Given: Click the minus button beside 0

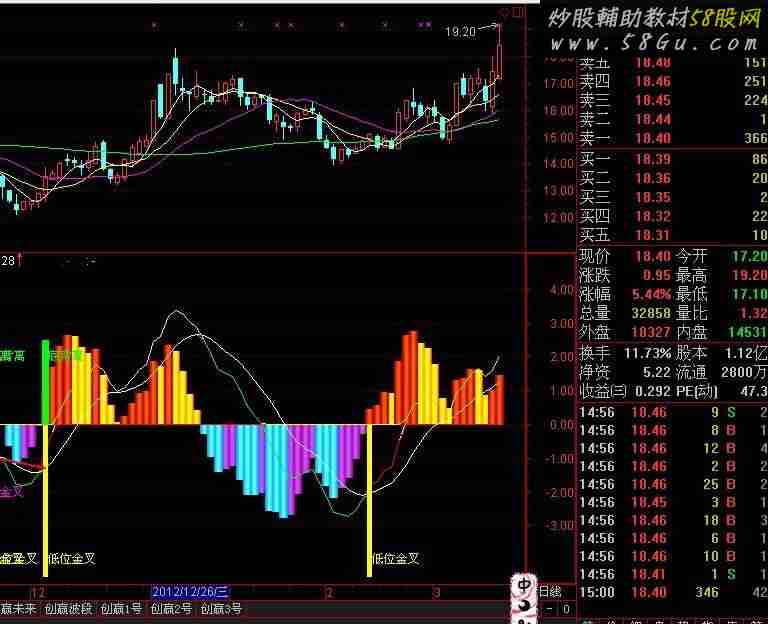Looking at the screenshot, I should point(549,609).
